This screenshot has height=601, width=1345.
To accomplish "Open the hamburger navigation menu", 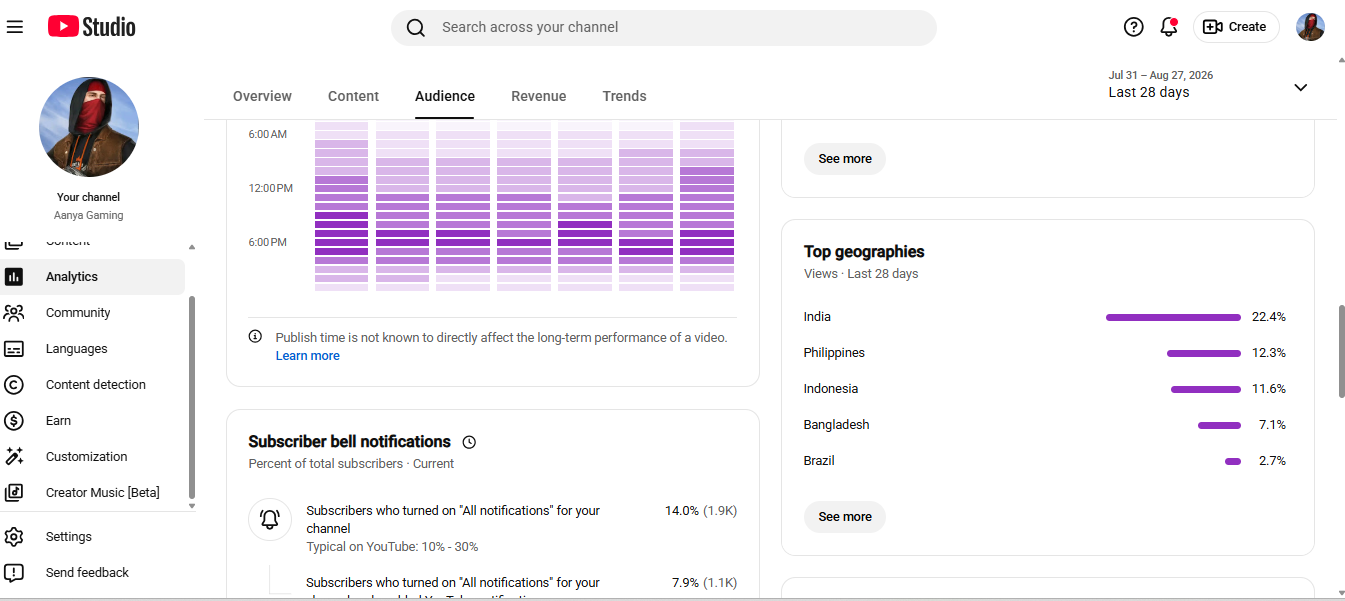I will pyautogui.click(x=15, y=27).
